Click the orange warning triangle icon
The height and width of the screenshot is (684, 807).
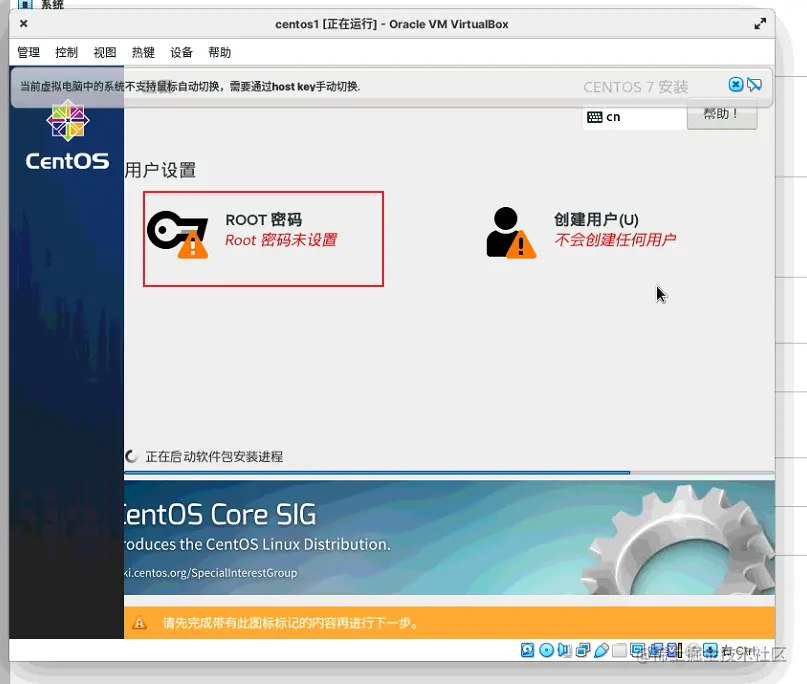pos(139,623)
